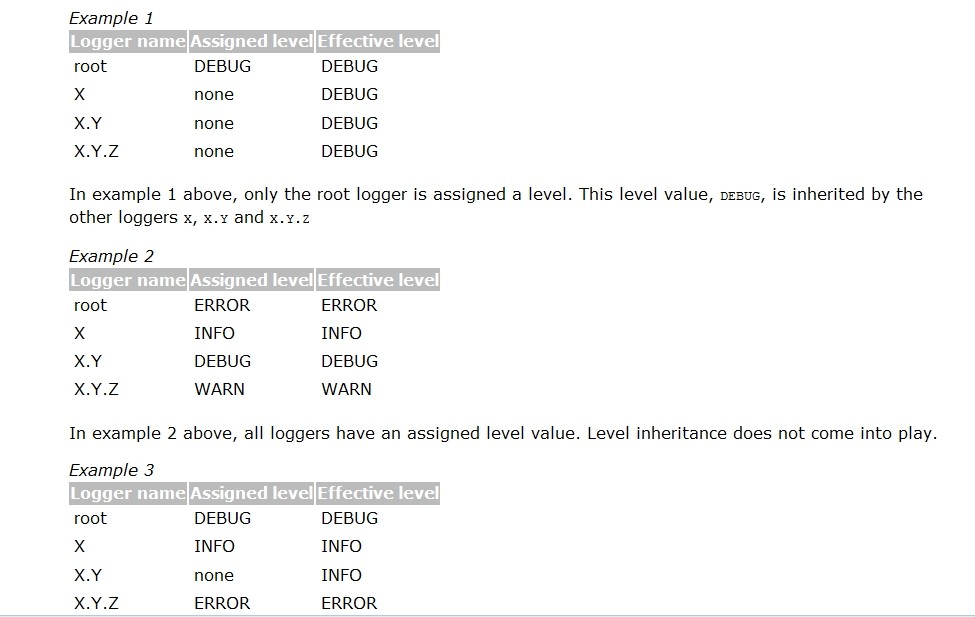Click logger 'X' in Example 1 table
975x617 pixels.
(x=80, y=95)
